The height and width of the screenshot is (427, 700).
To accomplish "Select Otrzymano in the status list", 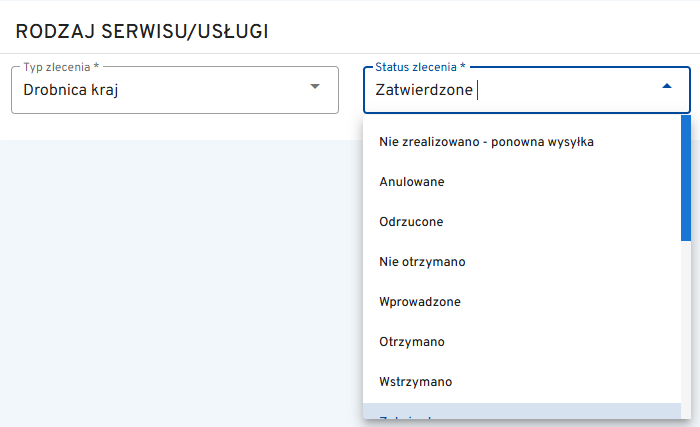I will pos(411,342).
